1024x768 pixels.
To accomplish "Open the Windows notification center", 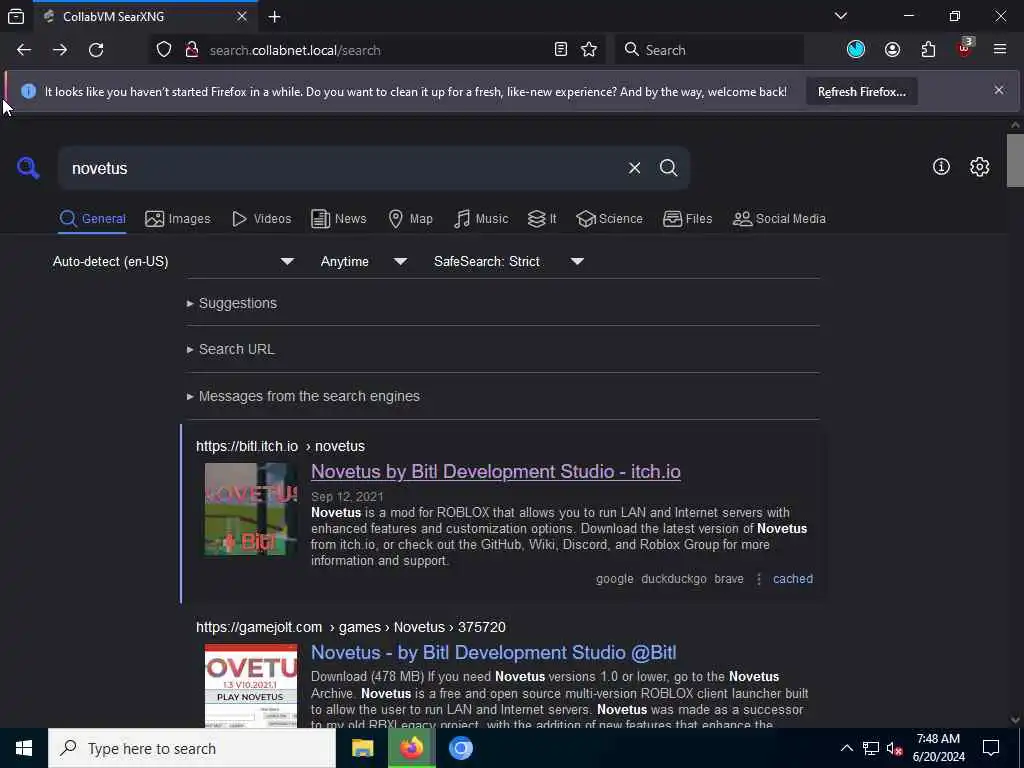I will [991, 748].
